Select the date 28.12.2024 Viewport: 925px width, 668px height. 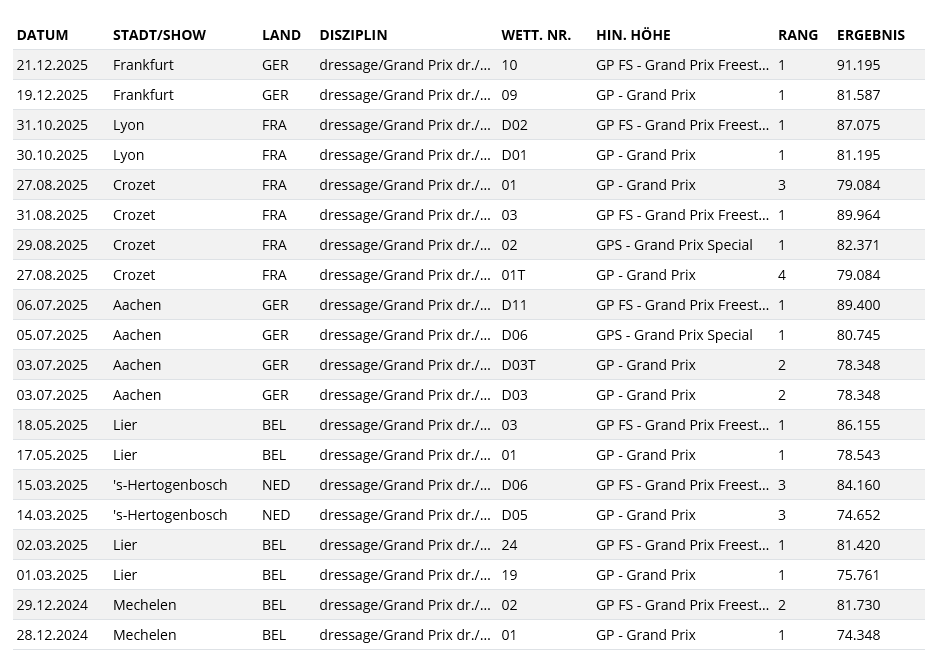(52, 636)
